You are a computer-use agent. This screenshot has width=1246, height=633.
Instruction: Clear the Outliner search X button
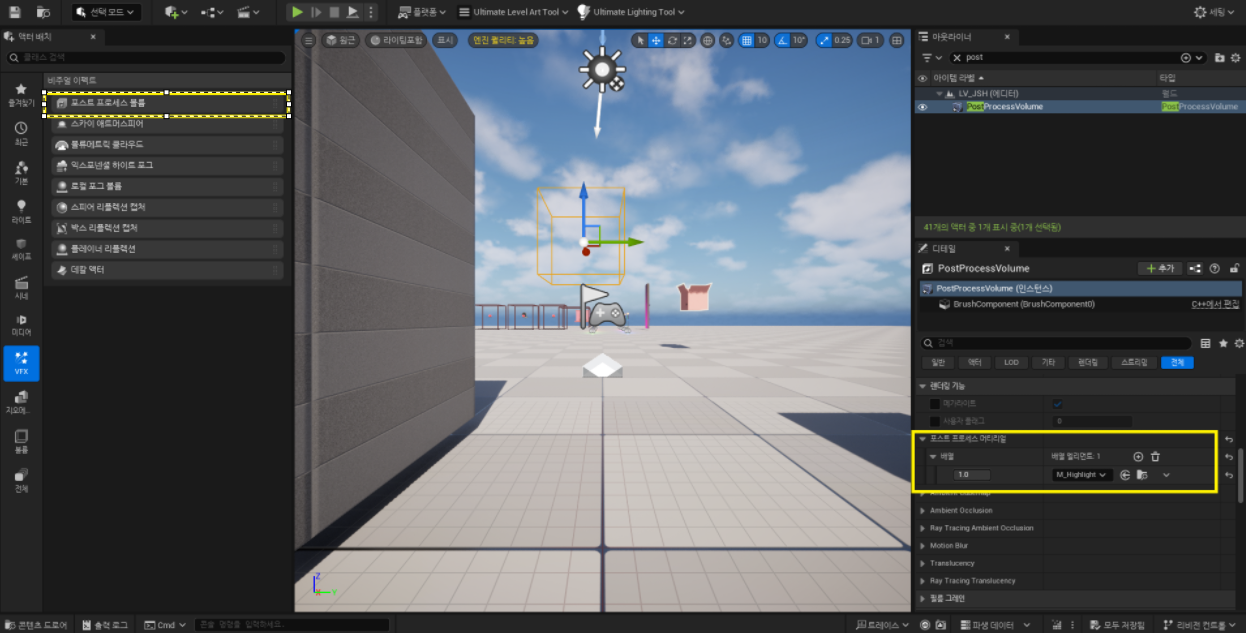[957, 57]
